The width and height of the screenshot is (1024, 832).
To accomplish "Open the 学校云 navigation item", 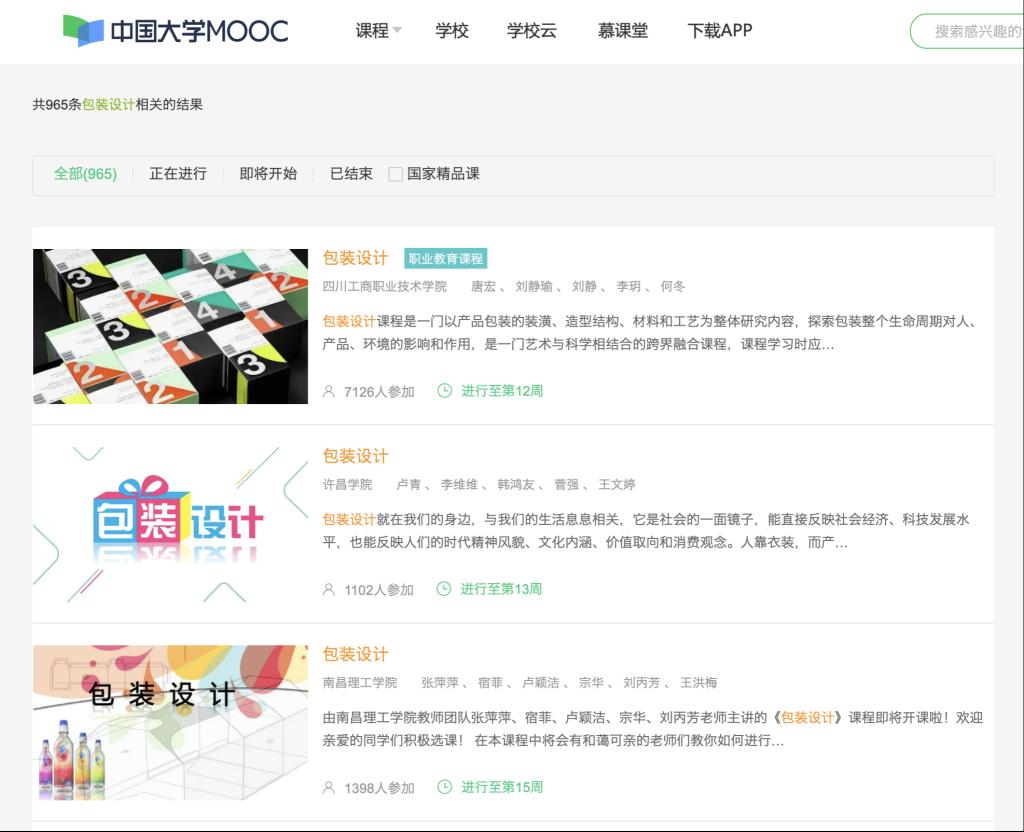I will (x=532, y=31).
